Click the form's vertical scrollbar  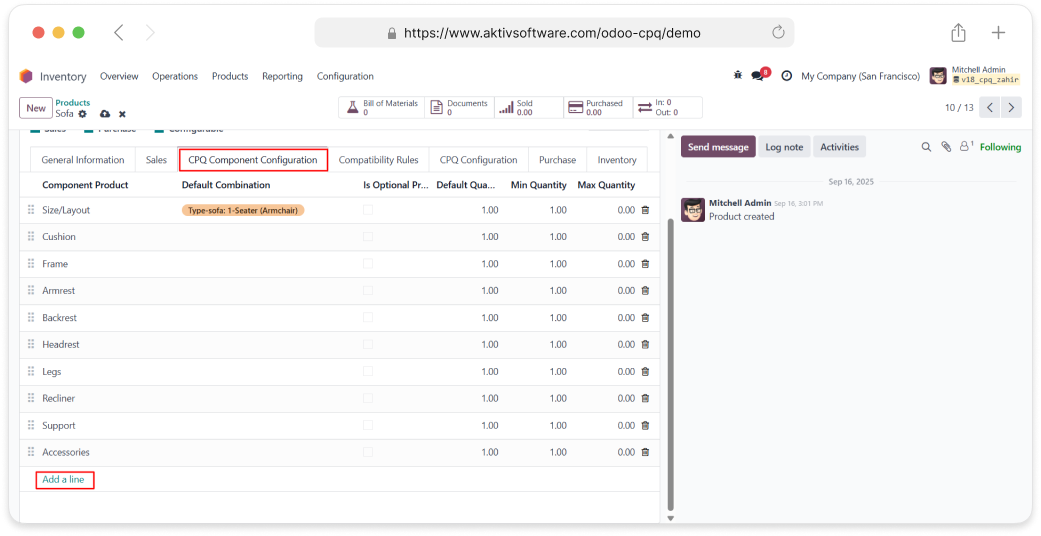pos(671,360)
